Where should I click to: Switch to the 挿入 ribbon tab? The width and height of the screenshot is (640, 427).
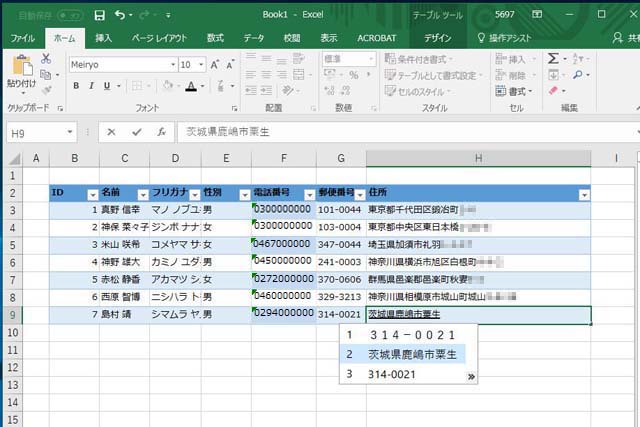pos(103,38)
